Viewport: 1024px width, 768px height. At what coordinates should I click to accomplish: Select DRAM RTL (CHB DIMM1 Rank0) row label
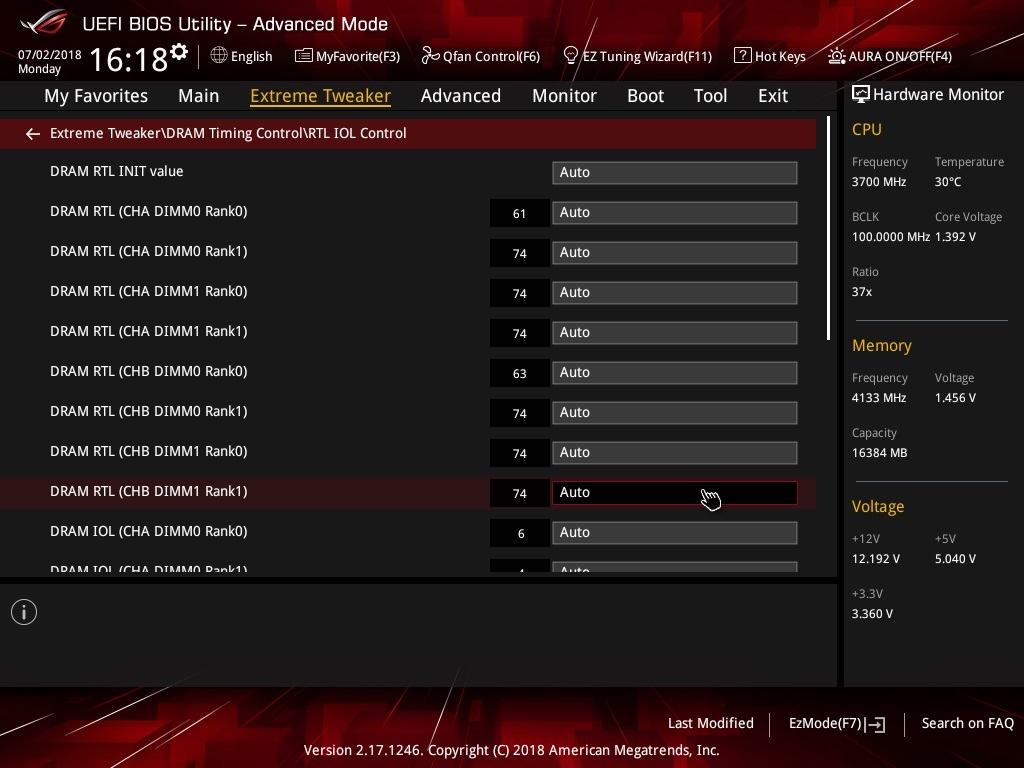click(149, 451)
